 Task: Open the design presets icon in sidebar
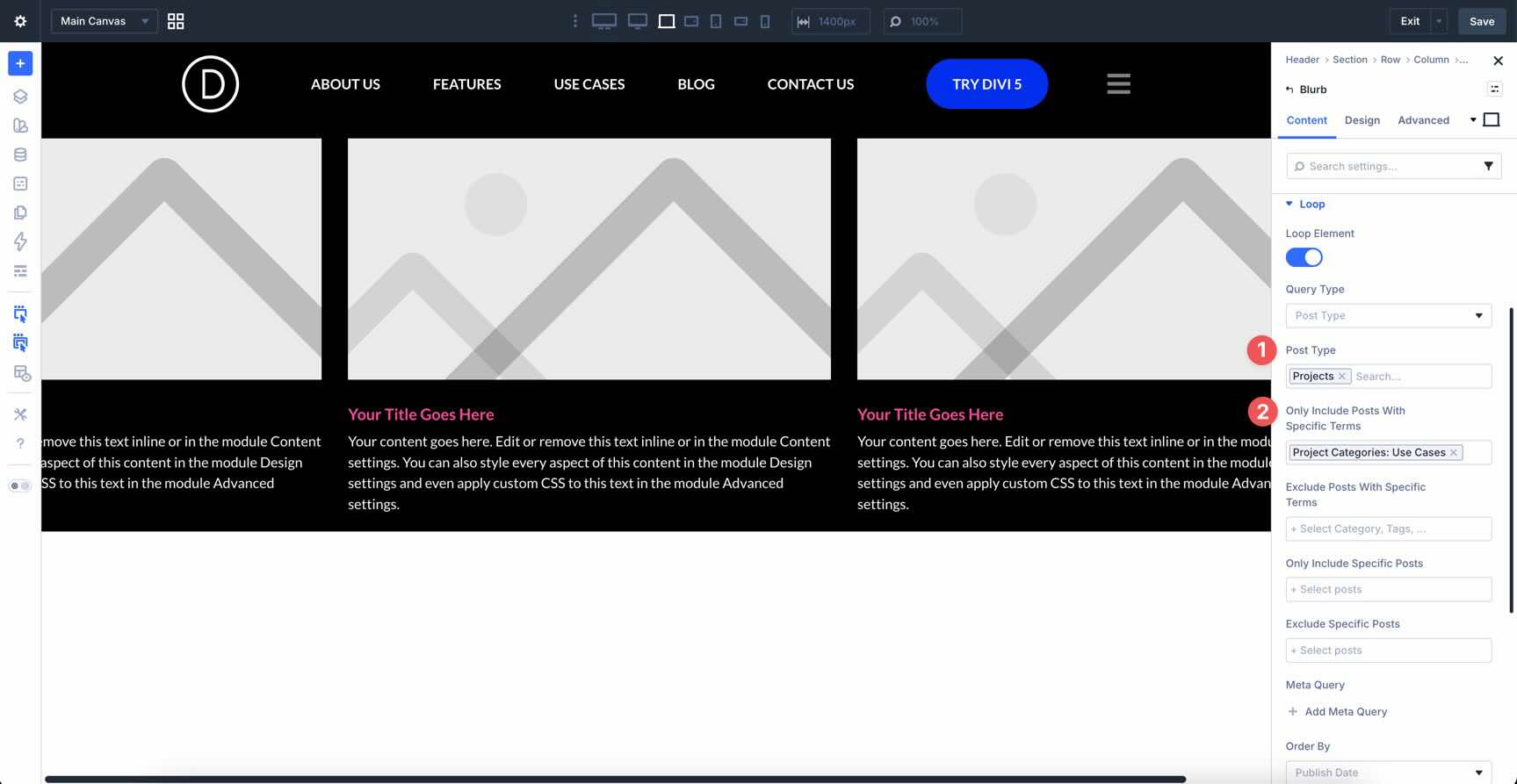[20, 126]
